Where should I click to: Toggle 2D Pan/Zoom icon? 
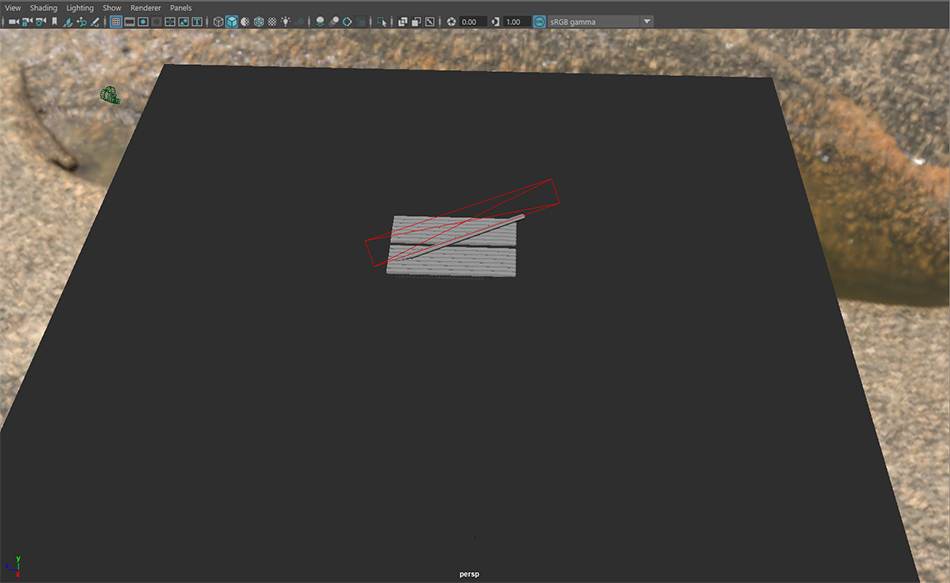(82, 22)
